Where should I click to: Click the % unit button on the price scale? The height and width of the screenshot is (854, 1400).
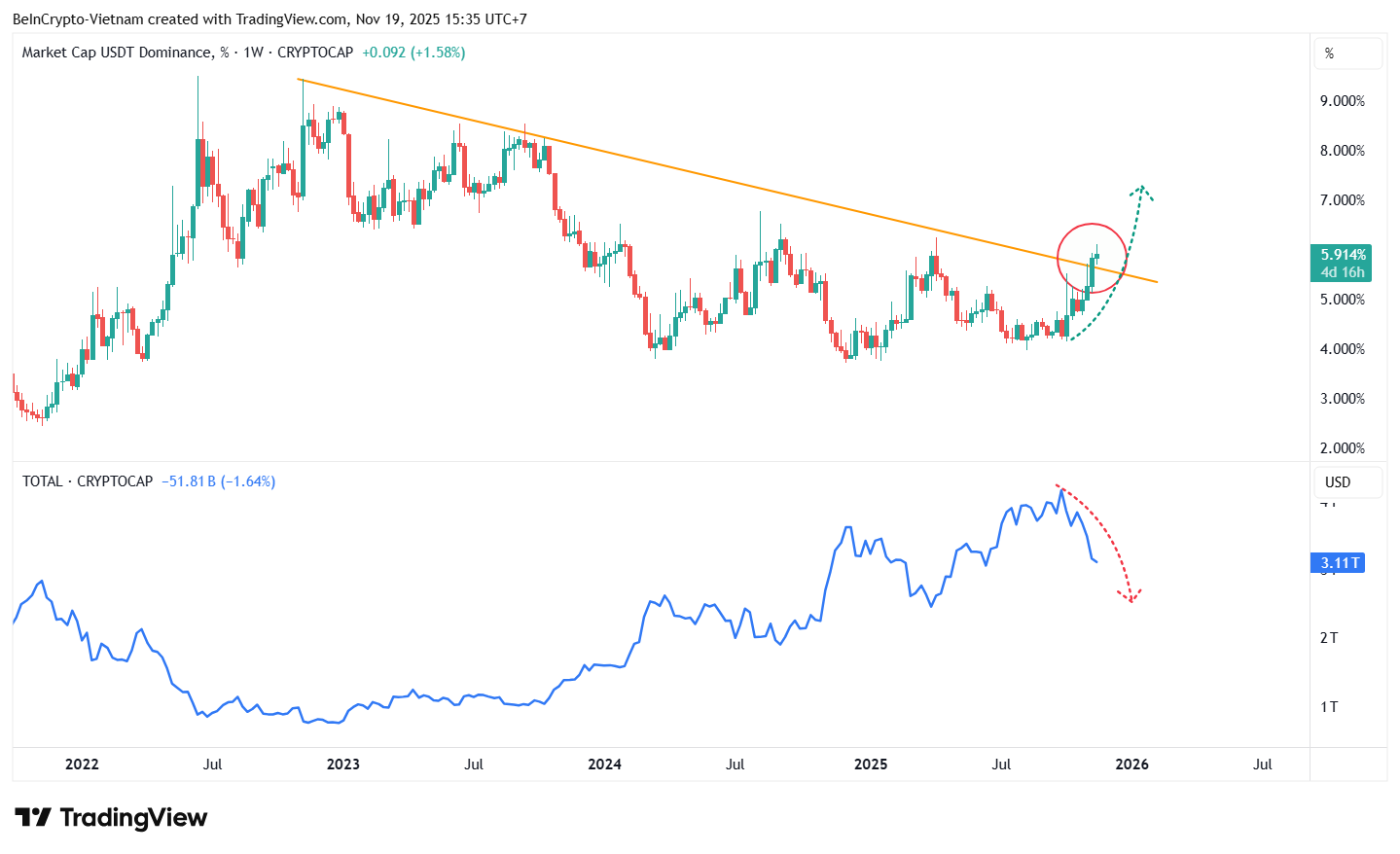click(1347, 53)
